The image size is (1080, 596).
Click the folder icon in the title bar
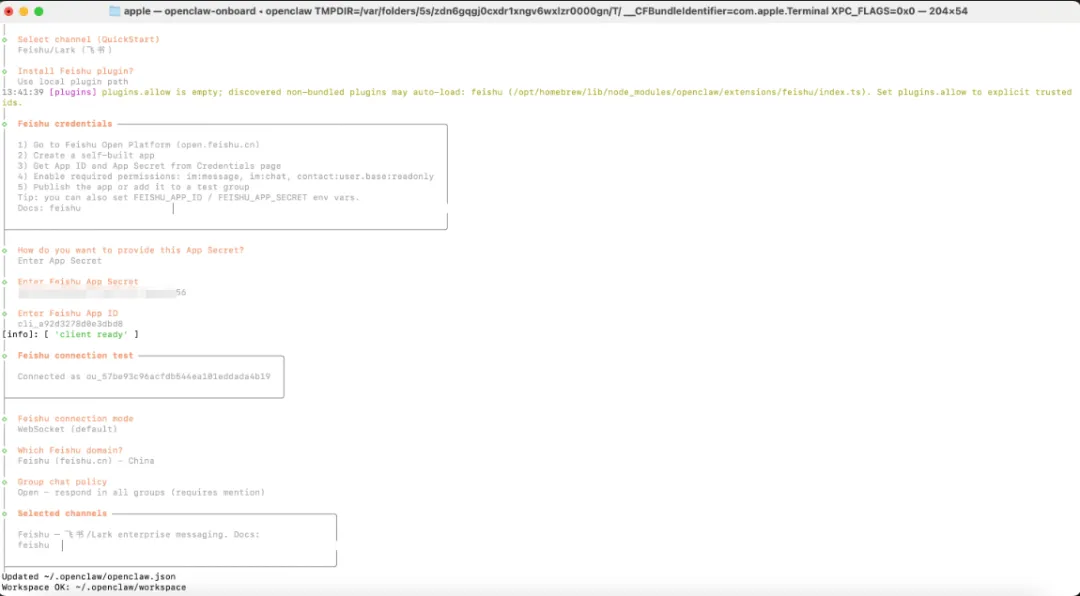(114, 11)
